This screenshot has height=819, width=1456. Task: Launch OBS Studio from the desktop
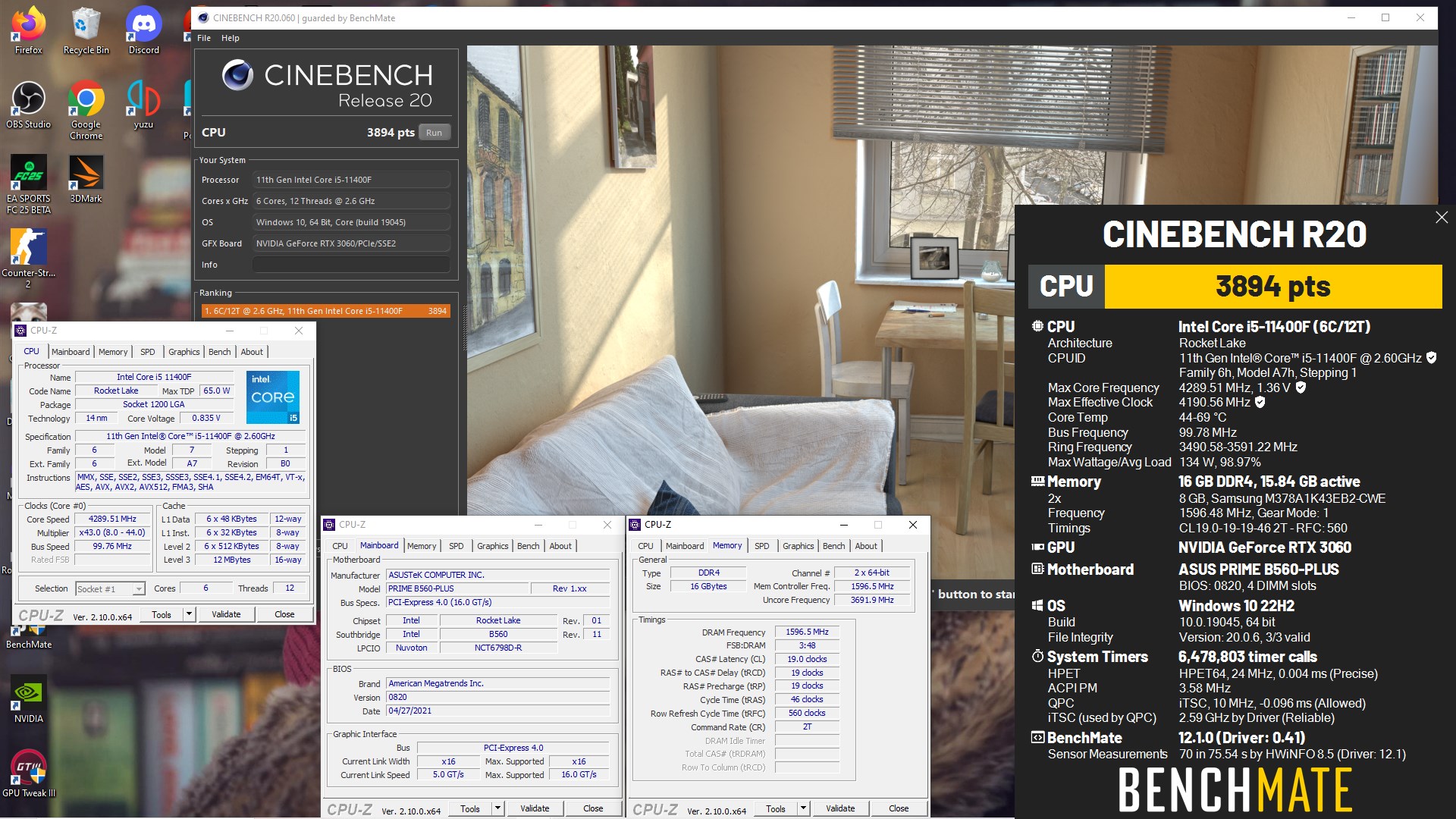coord(28,105)
